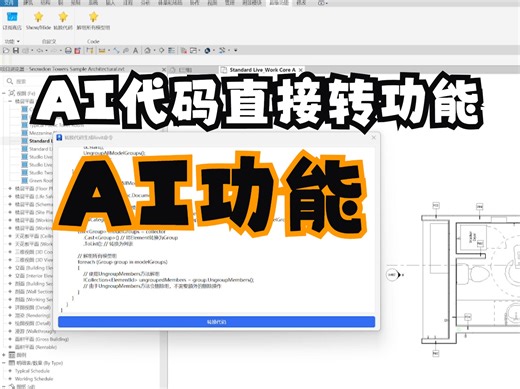Expand the 楼层平面 (Life Sa… group
The height and width of the screenshot is (389, 520).
coord(10,197)
